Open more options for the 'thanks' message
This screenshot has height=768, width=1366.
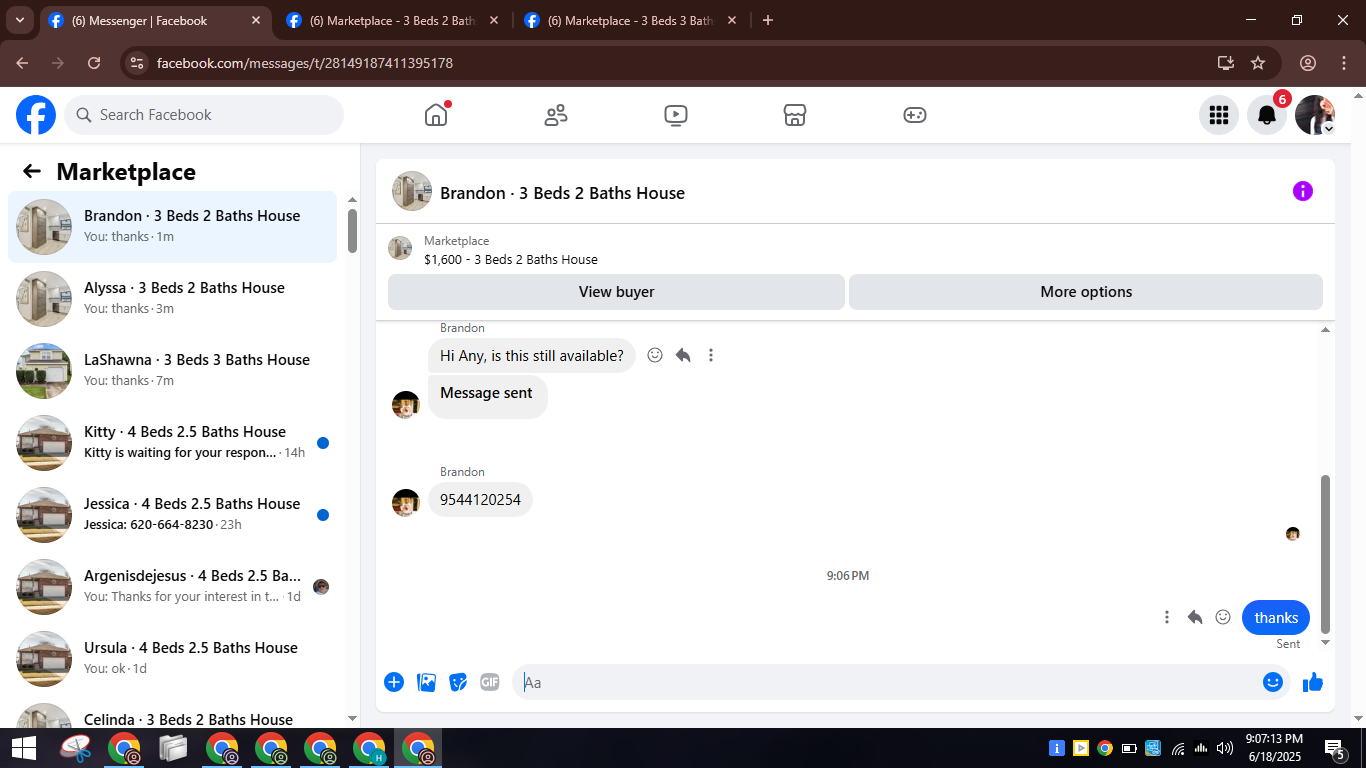1167,617
